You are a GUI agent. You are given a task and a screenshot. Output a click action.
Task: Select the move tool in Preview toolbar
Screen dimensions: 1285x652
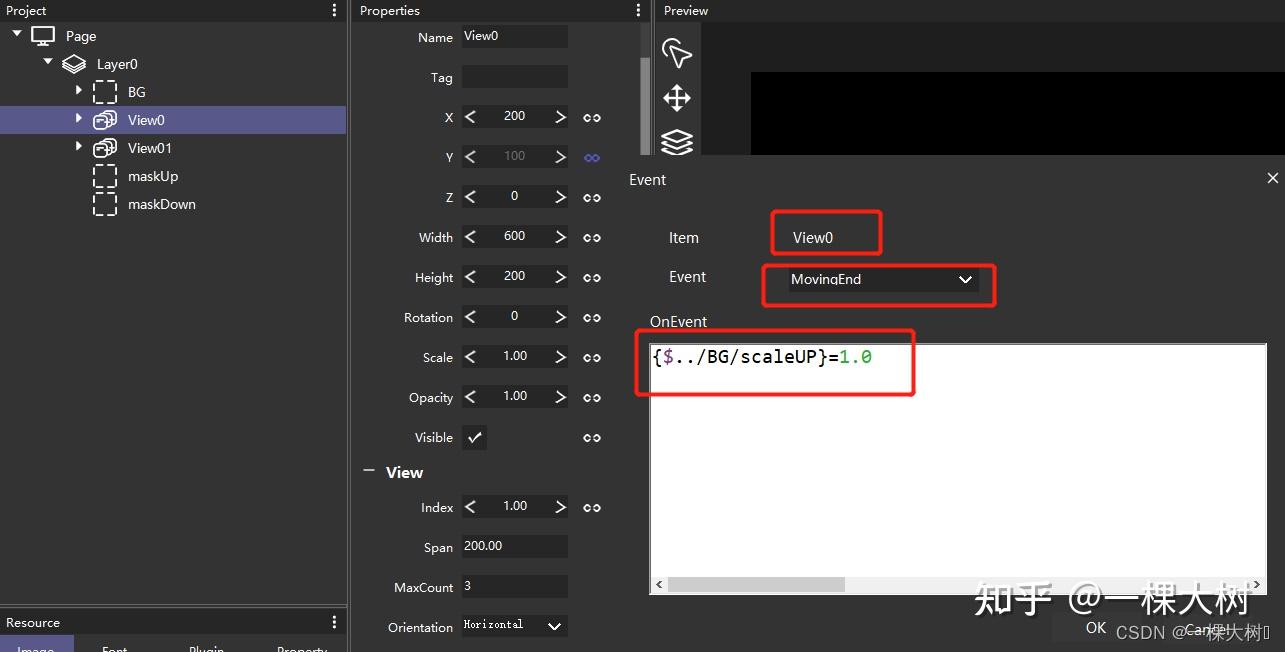tap(677, 98)
